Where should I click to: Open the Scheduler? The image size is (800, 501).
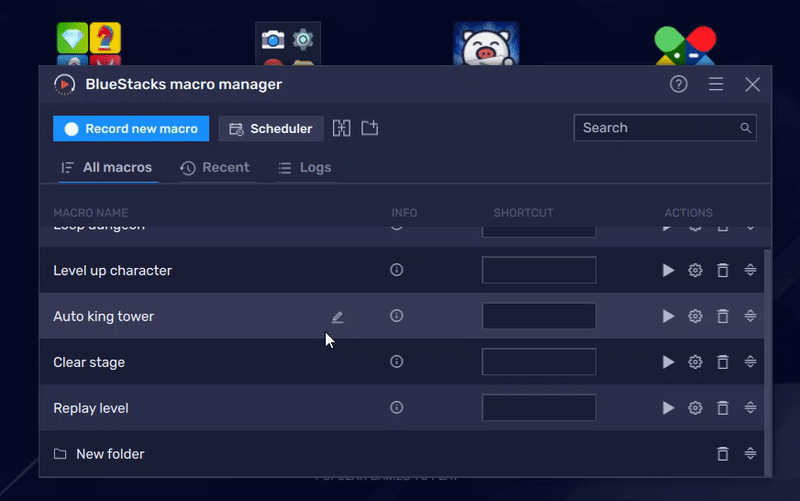tap(271, 129)
